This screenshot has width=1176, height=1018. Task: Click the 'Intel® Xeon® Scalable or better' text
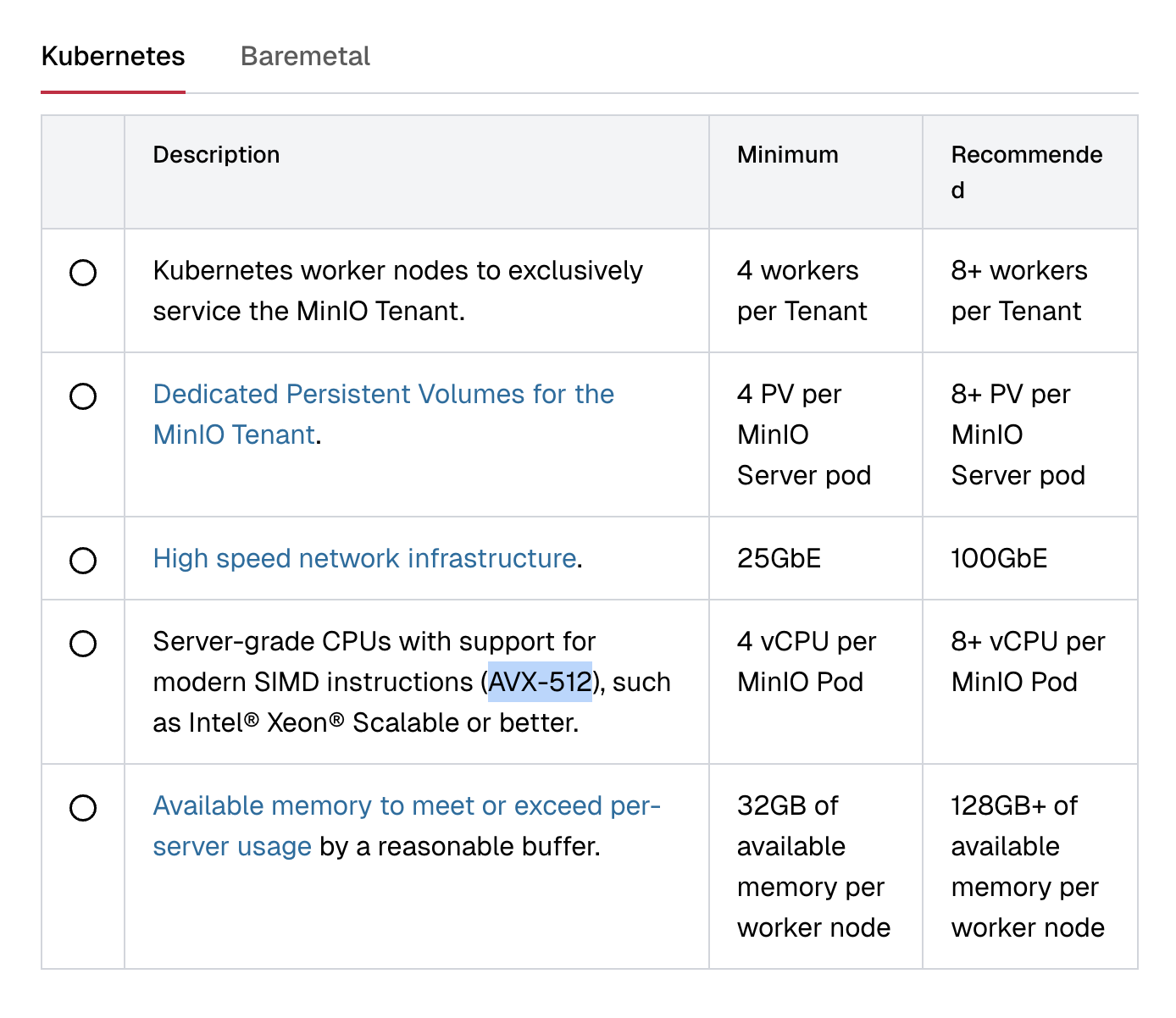point(383,723)
